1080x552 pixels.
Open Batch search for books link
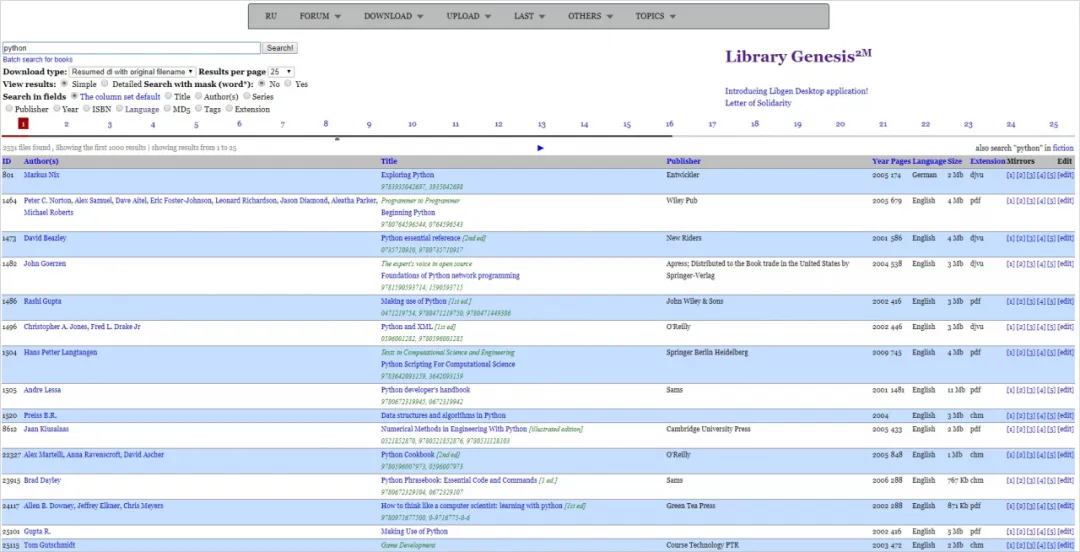pyautogui.click(x=37, y=60)
